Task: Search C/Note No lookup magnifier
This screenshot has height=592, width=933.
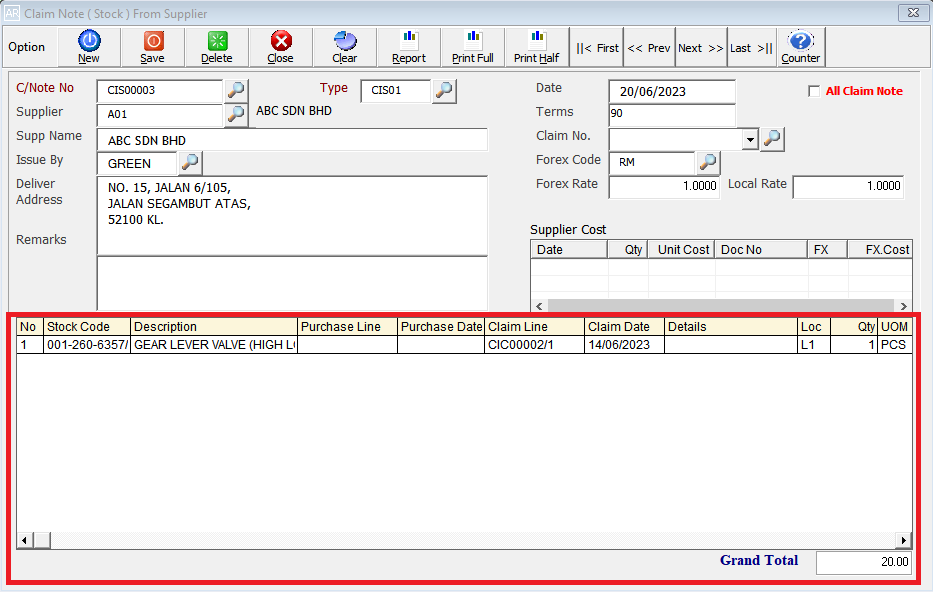Action: click(x=236, y=90)
